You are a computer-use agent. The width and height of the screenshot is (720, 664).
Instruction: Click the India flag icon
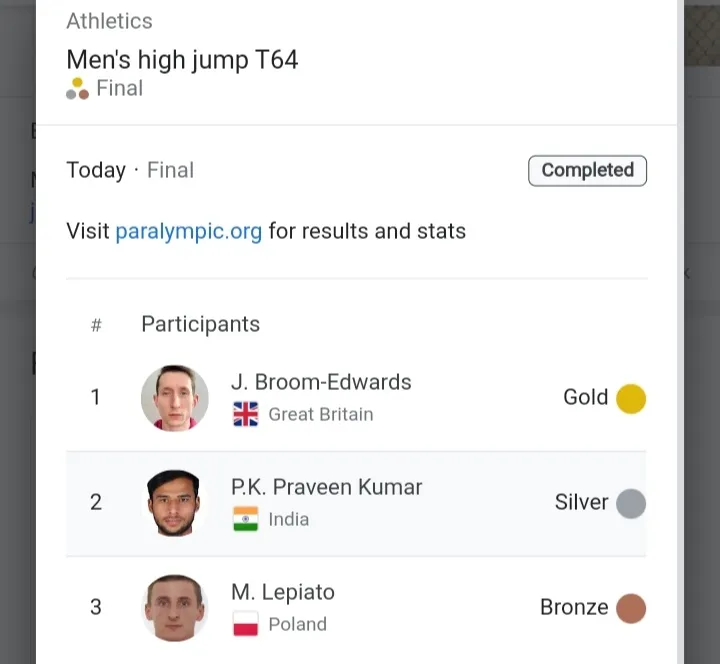click(x=246, y=519)
